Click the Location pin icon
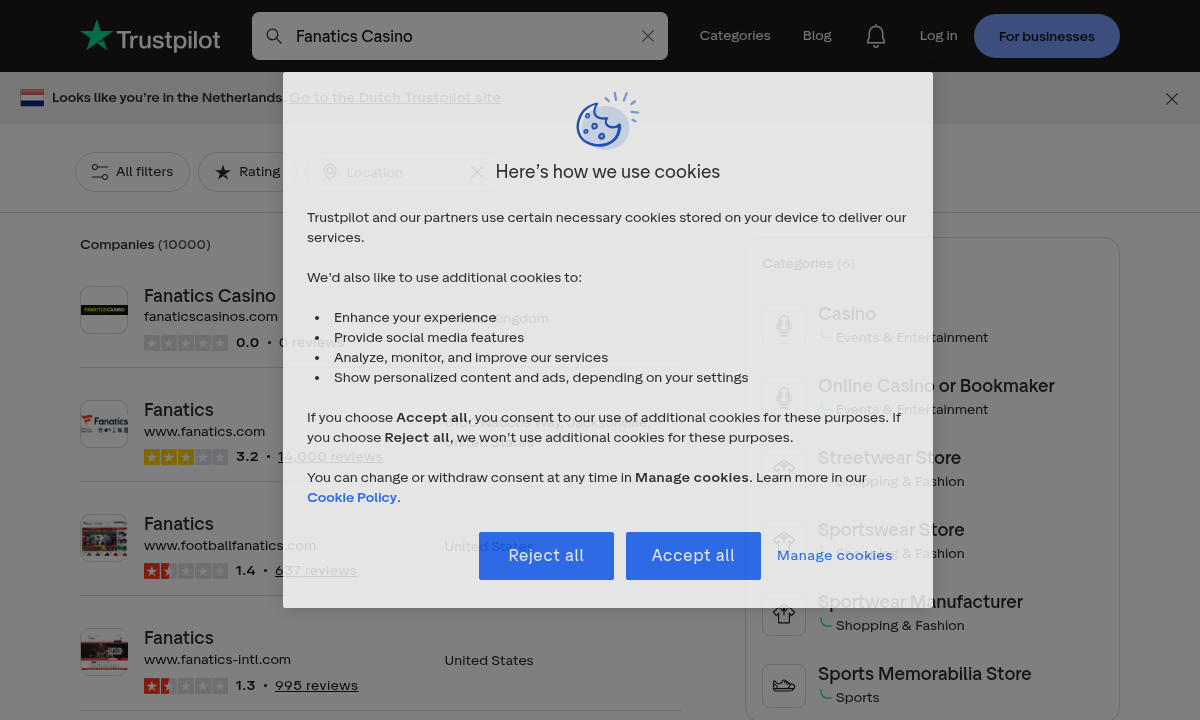 (330, 172)
